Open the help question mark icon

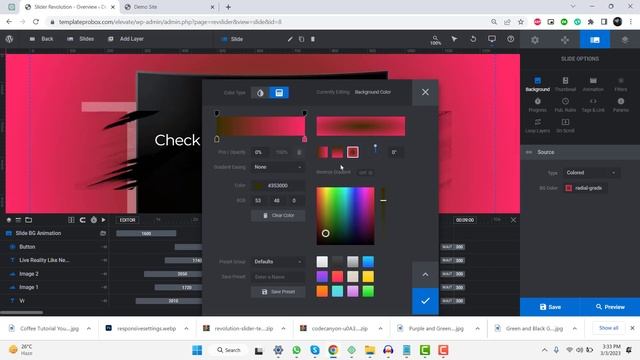click(x=511, y=39)
